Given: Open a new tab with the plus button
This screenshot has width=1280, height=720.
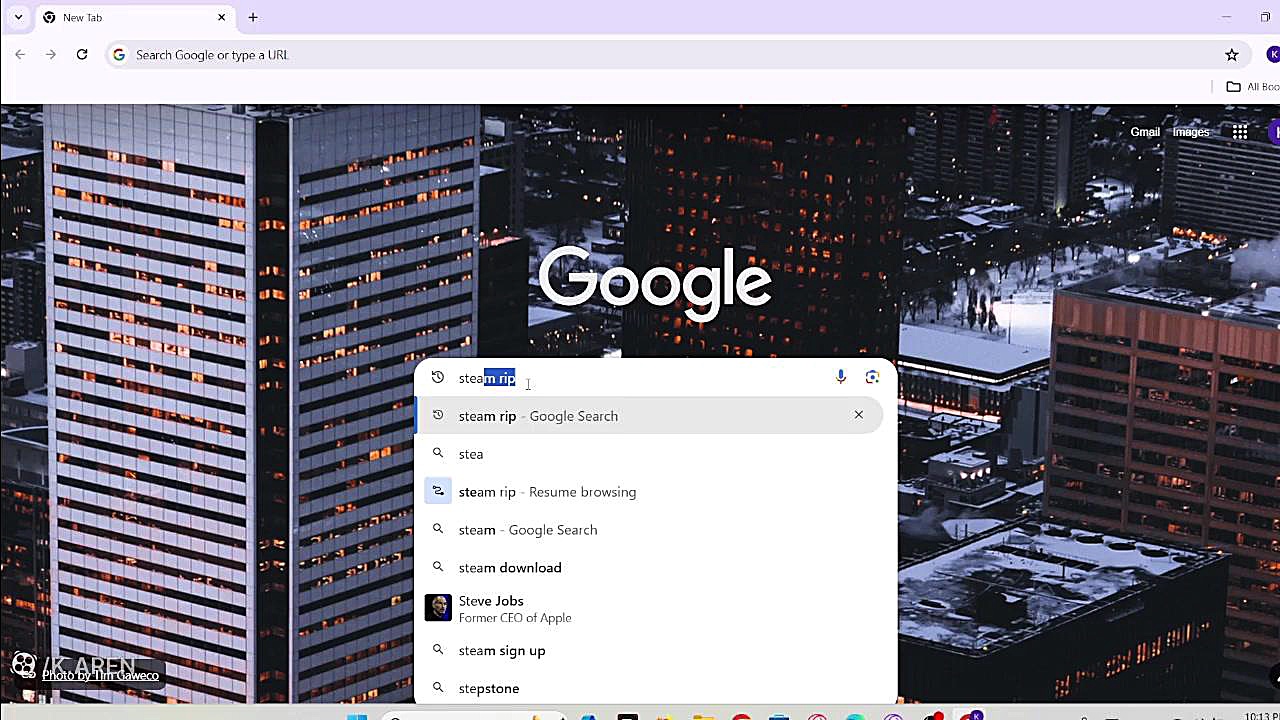Looking at the screenshot, I should pos(253,17).
